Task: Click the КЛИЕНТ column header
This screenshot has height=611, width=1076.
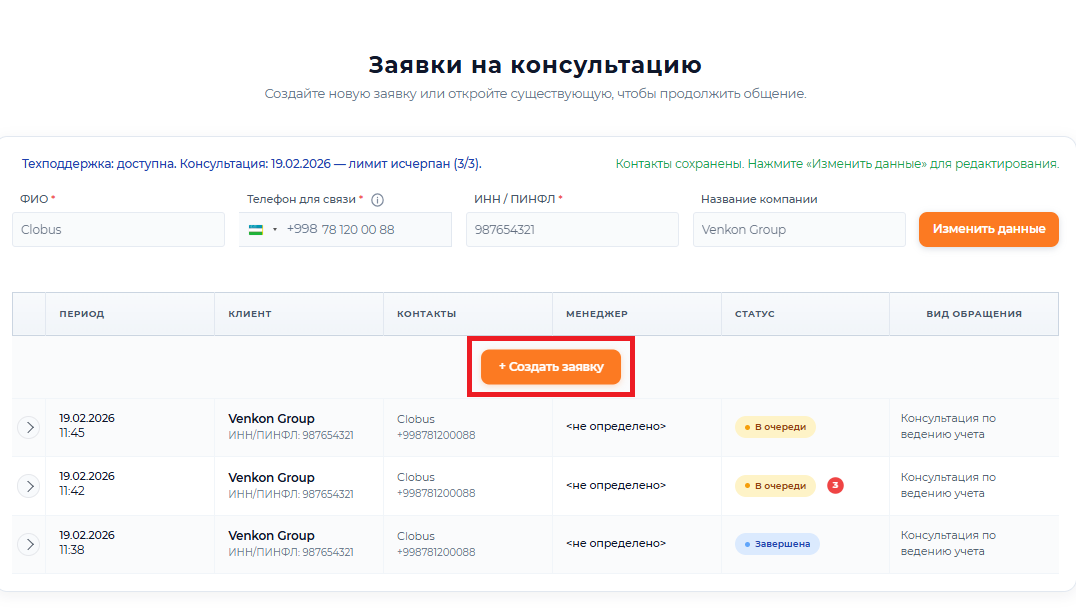Action: (250, 314)
